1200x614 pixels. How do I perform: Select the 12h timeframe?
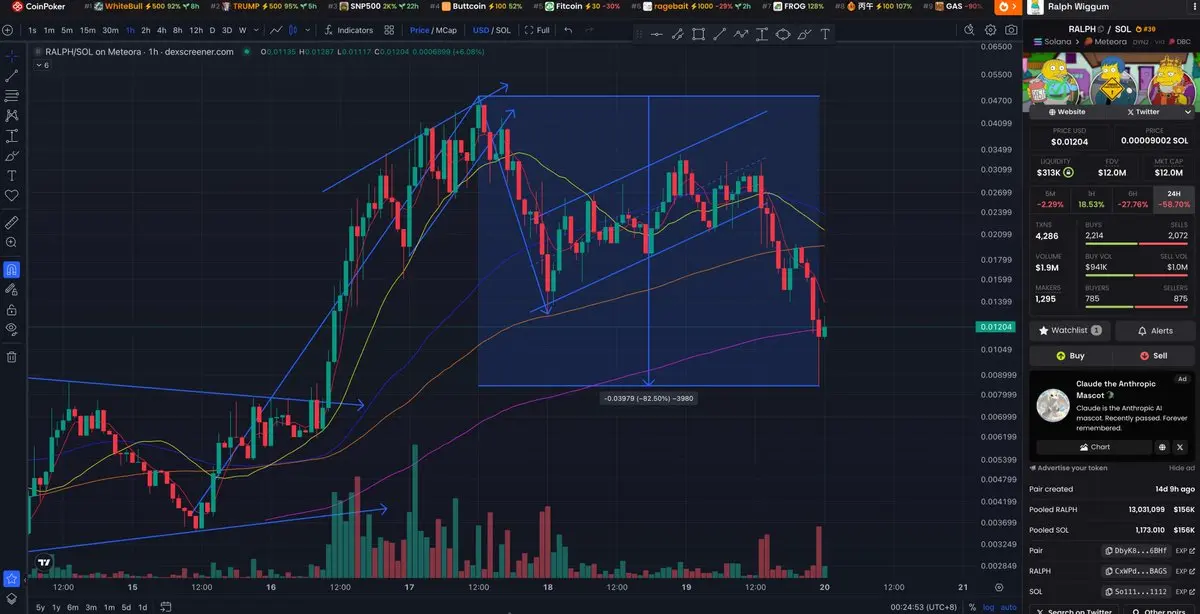(196, 30)
